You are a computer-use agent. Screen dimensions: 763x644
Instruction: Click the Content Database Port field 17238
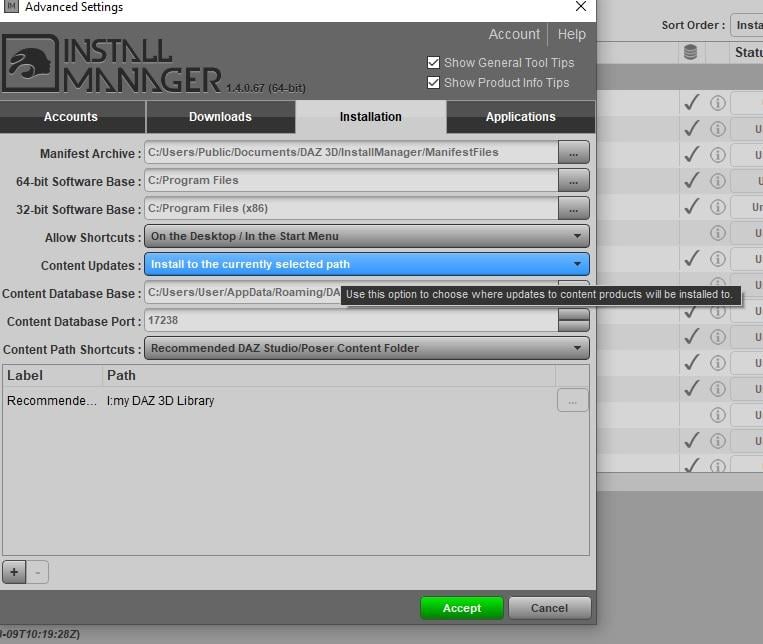click(x=351, y=320)
